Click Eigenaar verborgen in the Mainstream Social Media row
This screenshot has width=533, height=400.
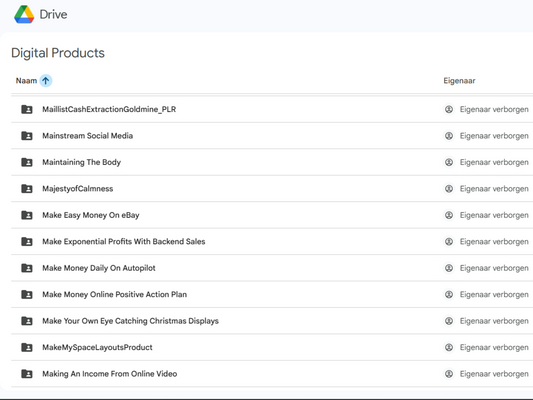point(494,136)
